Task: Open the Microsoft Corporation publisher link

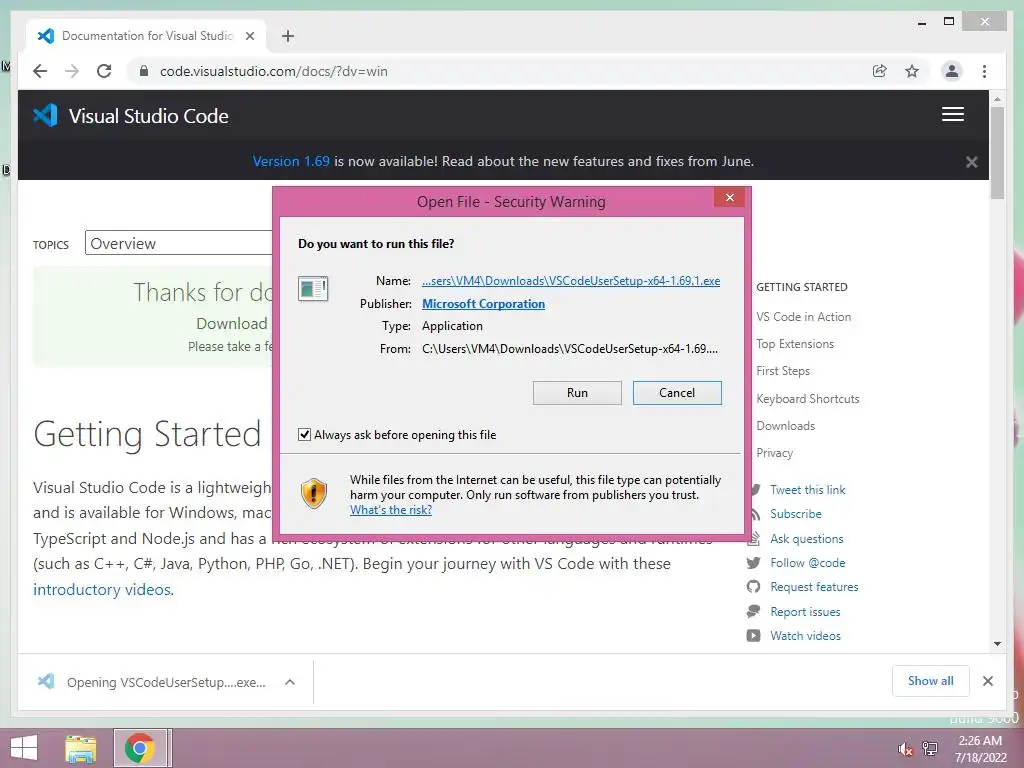Action: [x=483, y=304]
